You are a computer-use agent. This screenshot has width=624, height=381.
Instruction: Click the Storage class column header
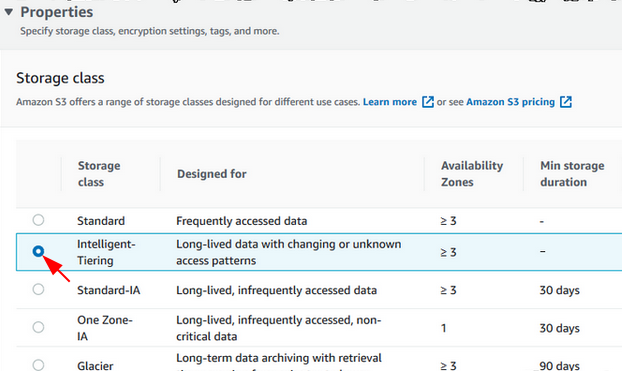[x=99, y=174]
